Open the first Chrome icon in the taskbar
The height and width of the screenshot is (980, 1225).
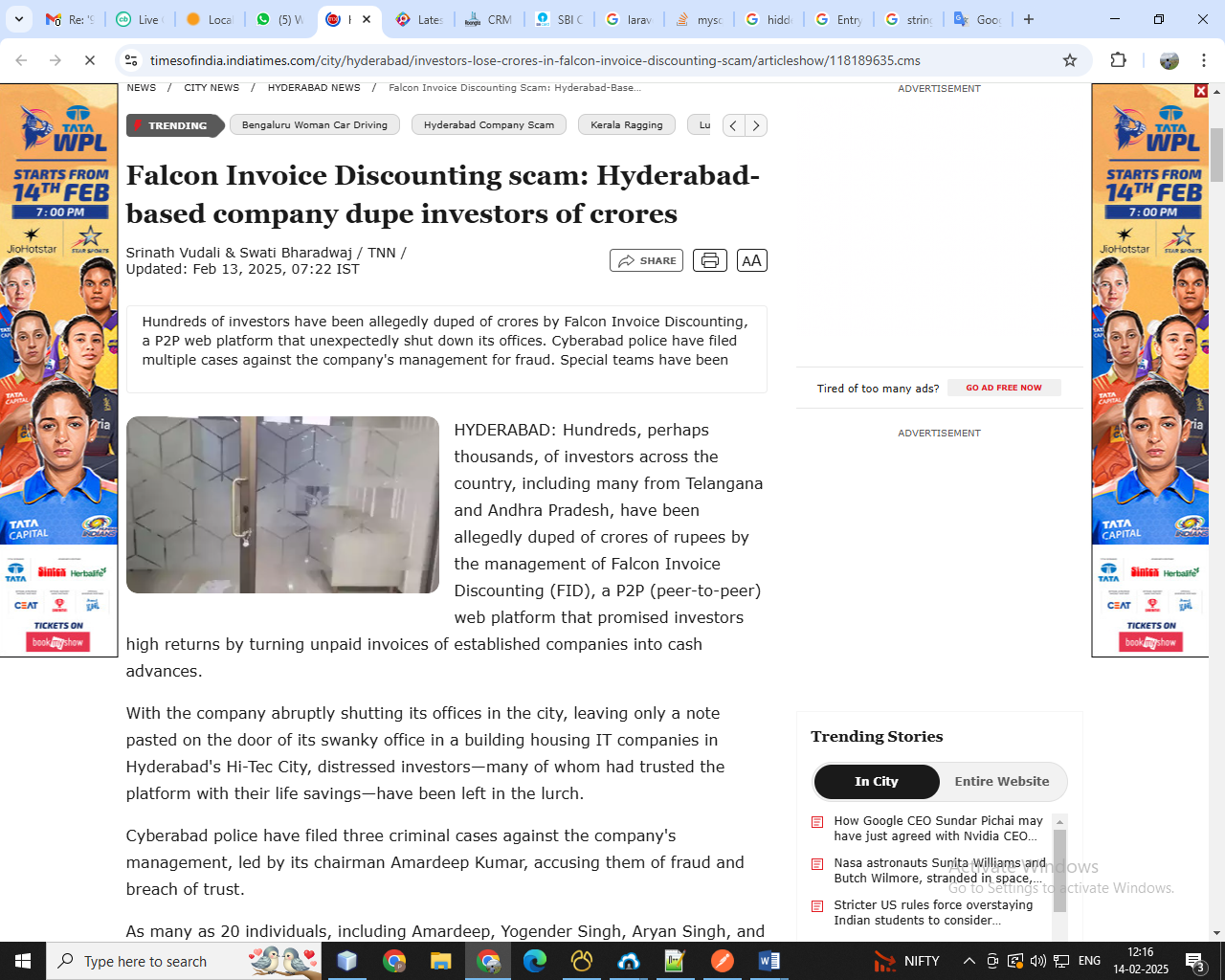tap(393, 961)
